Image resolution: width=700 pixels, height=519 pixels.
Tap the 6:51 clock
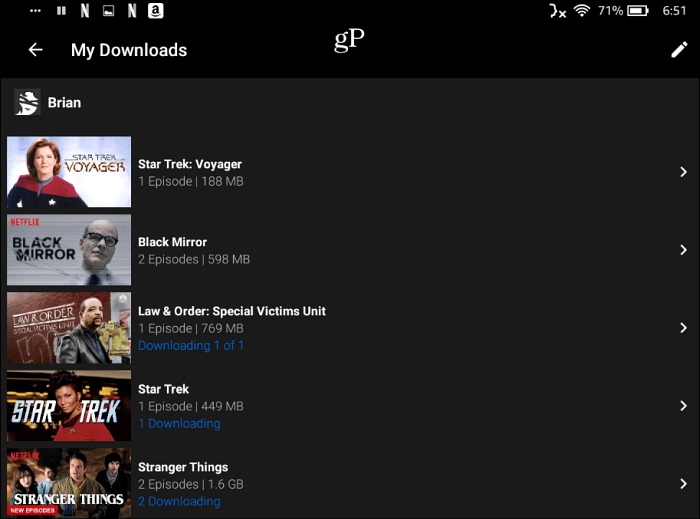coord(674,10)
